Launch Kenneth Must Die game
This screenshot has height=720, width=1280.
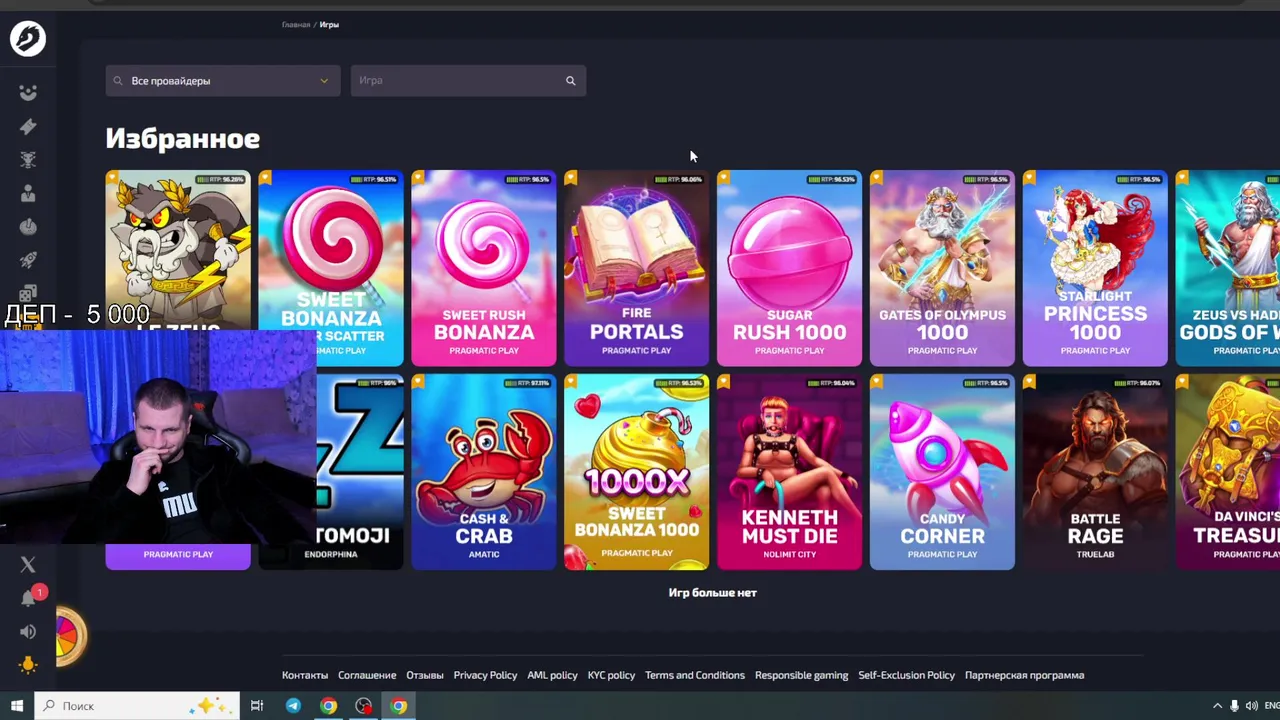click(790, 472)
